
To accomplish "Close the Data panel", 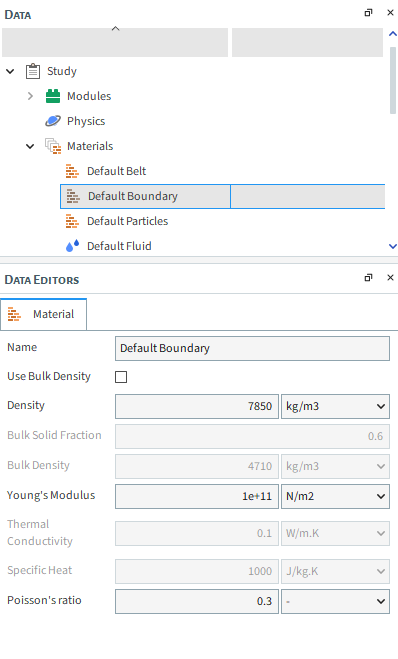I will tap(390, 13).
